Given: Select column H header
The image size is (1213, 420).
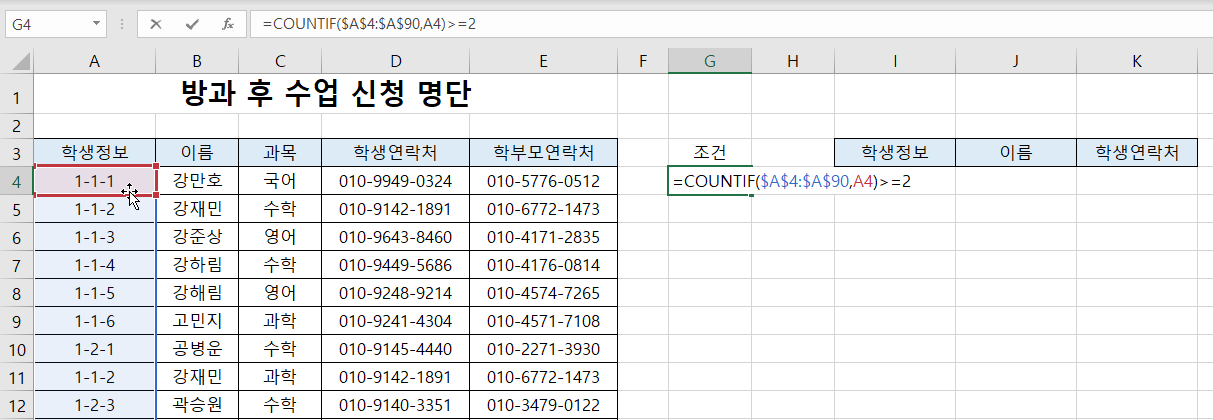Looking at the screenshot, I should pos(793,62).
